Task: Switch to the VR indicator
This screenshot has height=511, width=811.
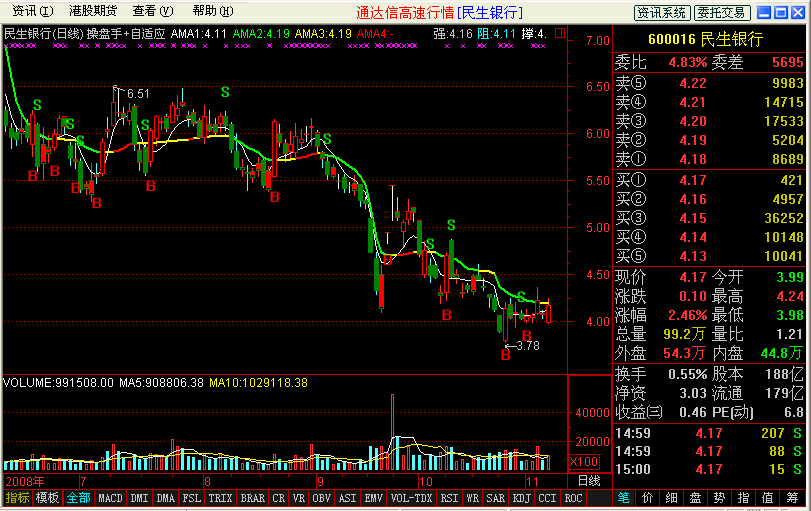Action: 298,498
